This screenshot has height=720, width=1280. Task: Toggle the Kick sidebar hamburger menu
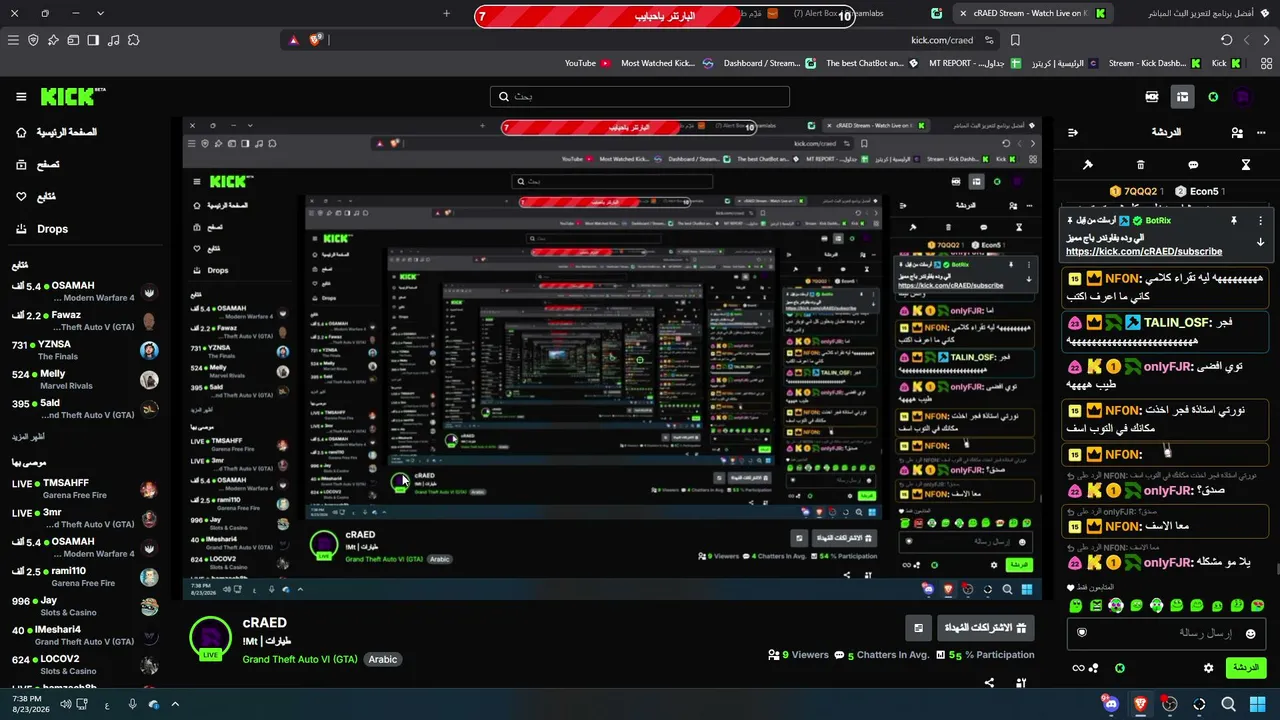(21, 97)
